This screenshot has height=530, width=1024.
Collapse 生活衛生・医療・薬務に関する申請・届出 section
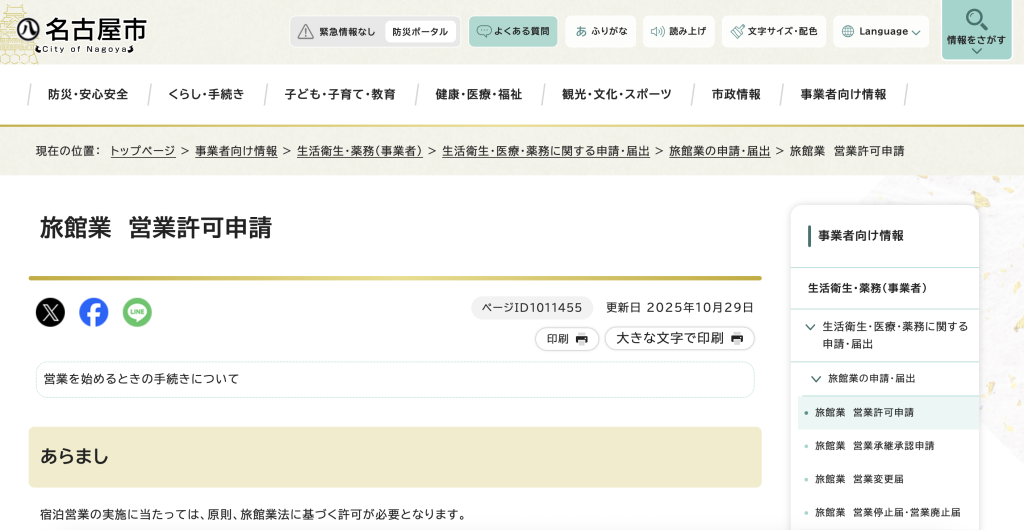point(811,327)
